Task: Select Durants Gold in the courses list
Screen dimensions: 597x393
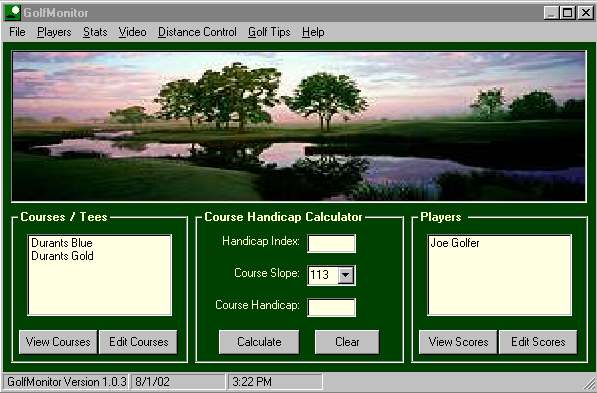Action: (62, 256)
